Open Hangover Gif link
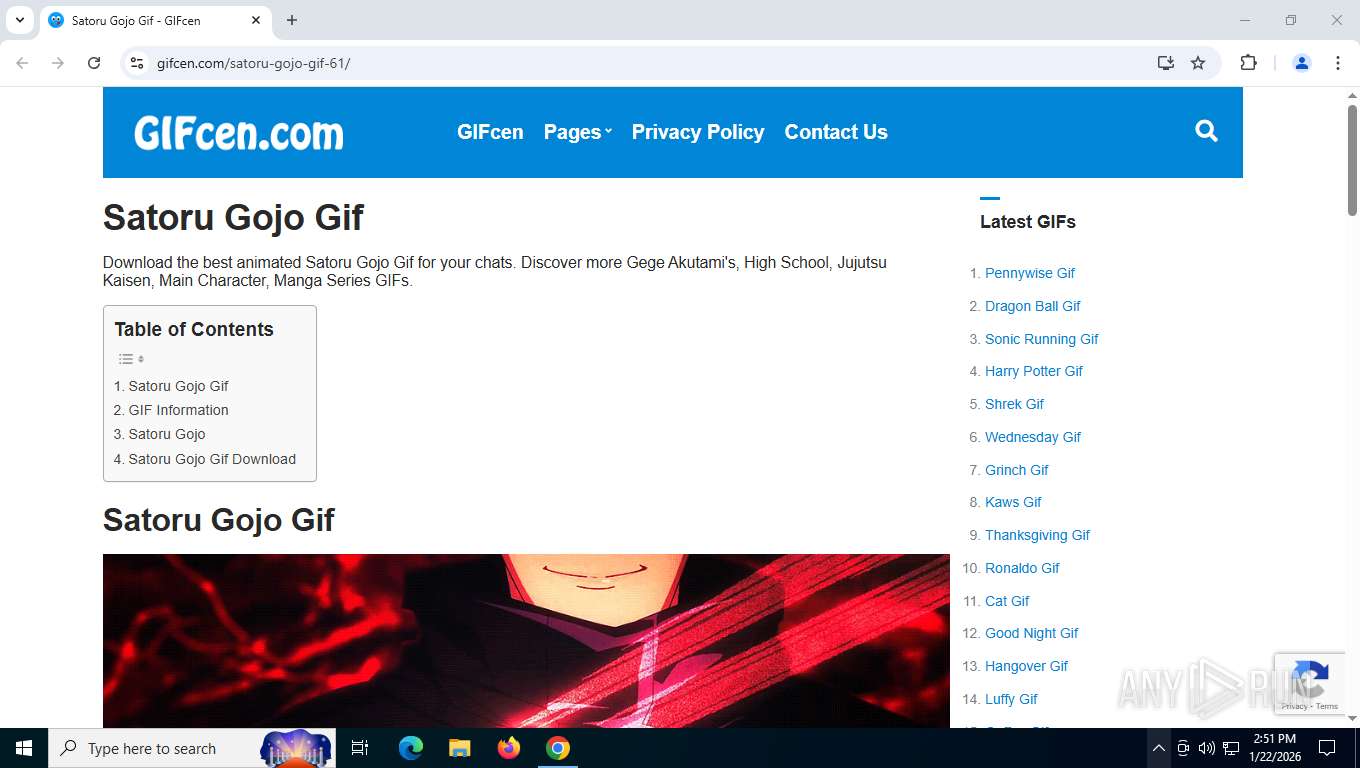This screenshot has width=1360, height=768. tap(1026, 666)
